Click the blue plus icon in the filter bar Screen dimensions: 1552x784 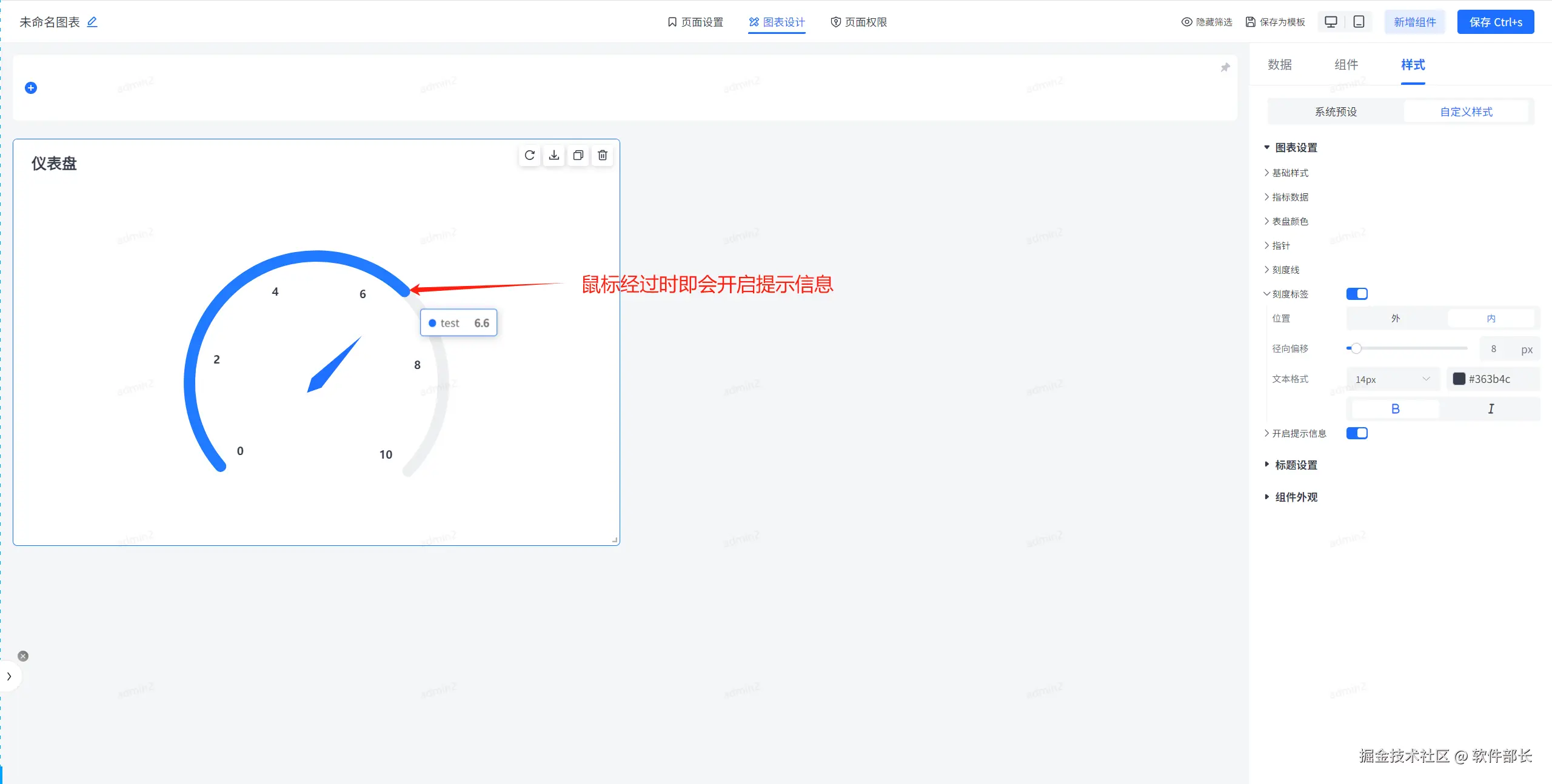[x=31, y=88]
